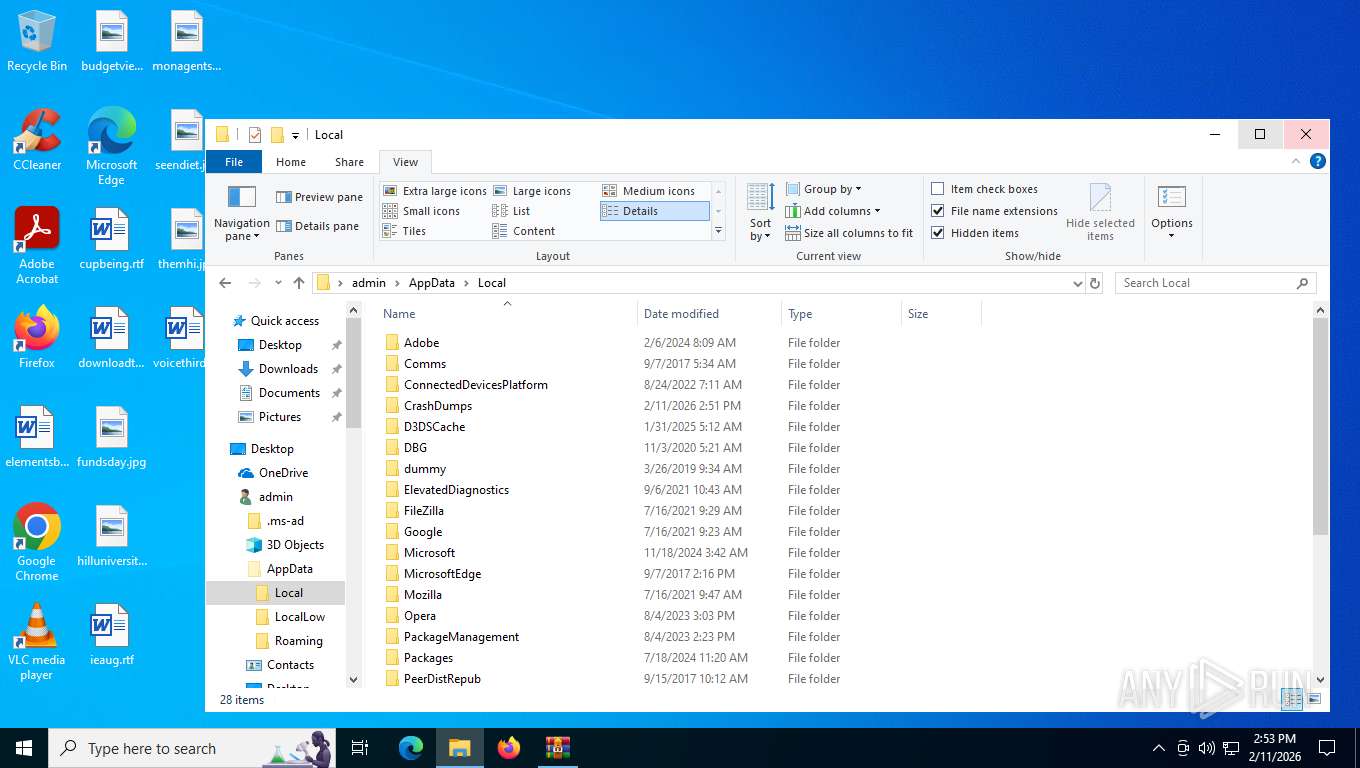This screenshot has width=1360, height=768.
Task: Click the customize Quick Access Toolbar arrow
Action: pyautogui.click(x=295, y=136)
